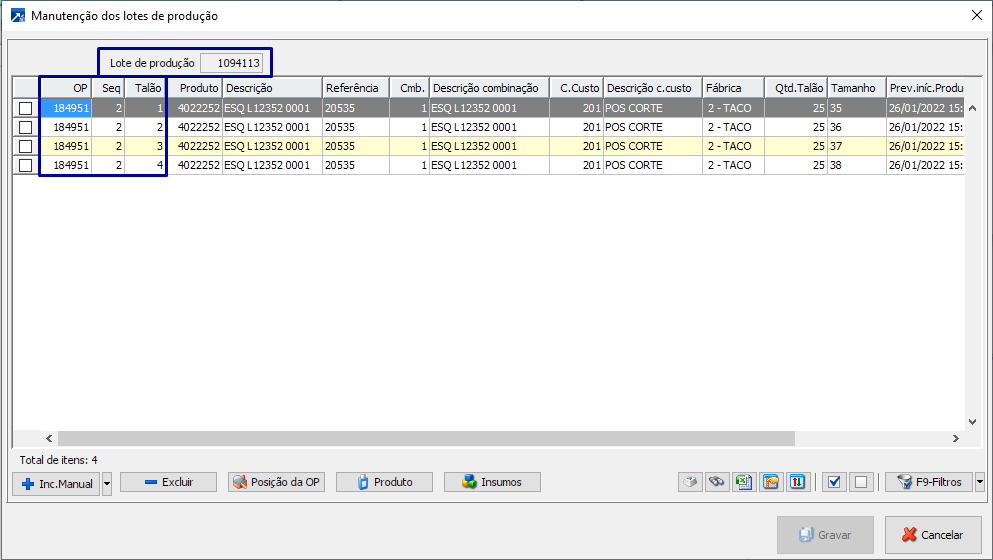Select Tamanho cell with value 35
This screenshot has height=560, width=993.
[x=857, y=108]
